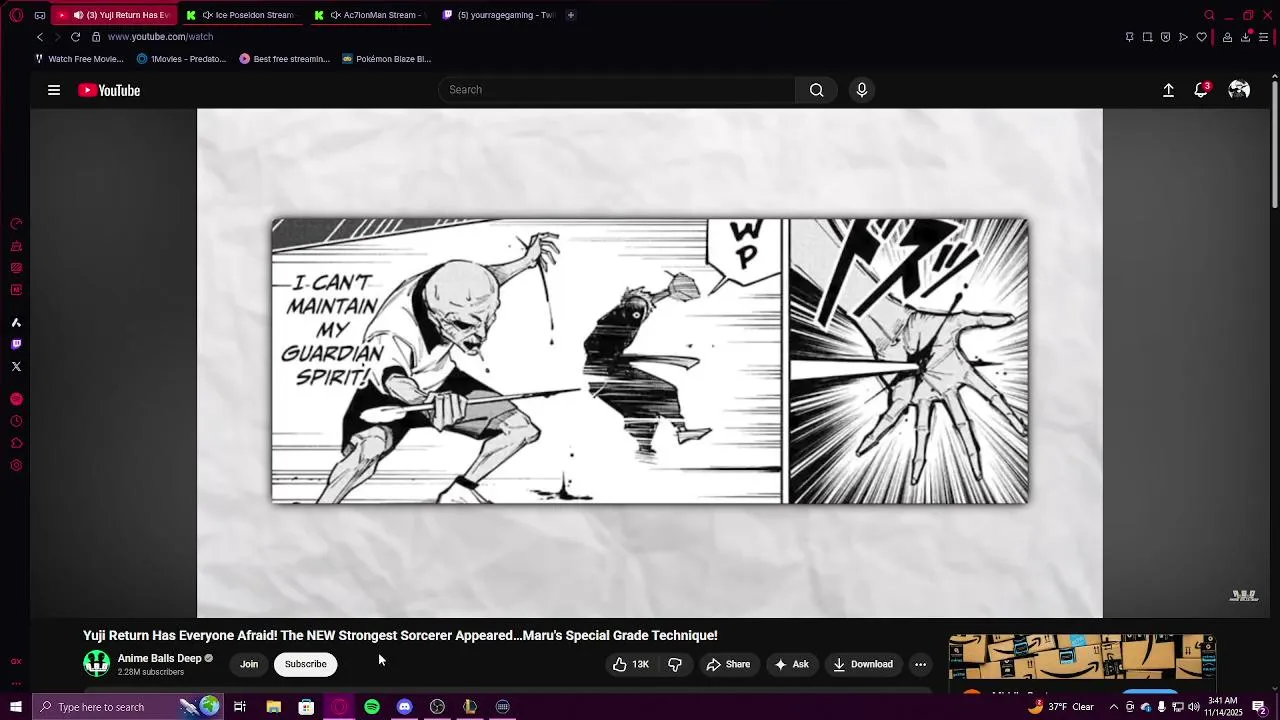Open the YouTube account avatar menu

(1239, 90)
